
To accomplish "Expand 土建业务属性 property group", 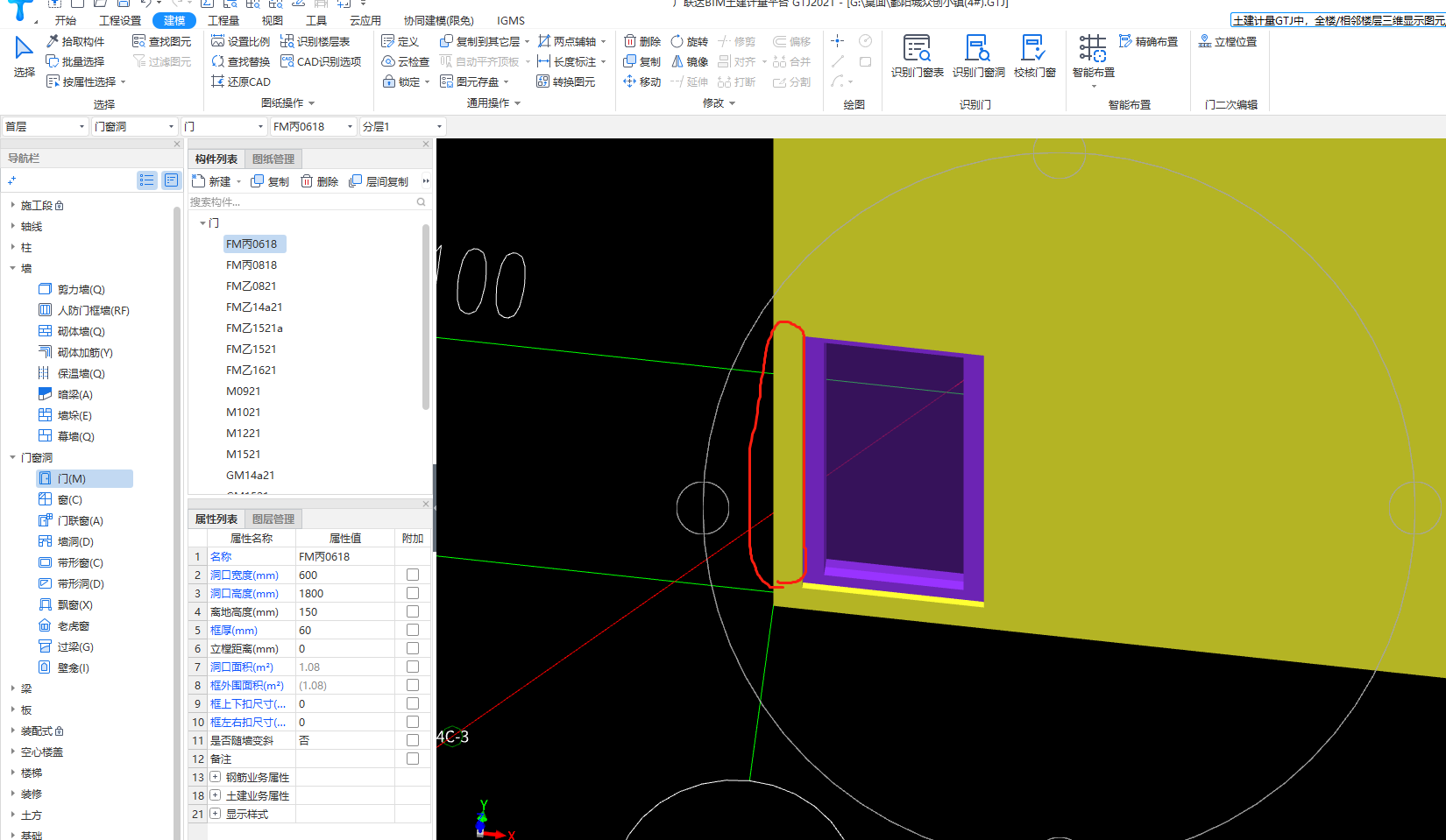I will 215,795.
